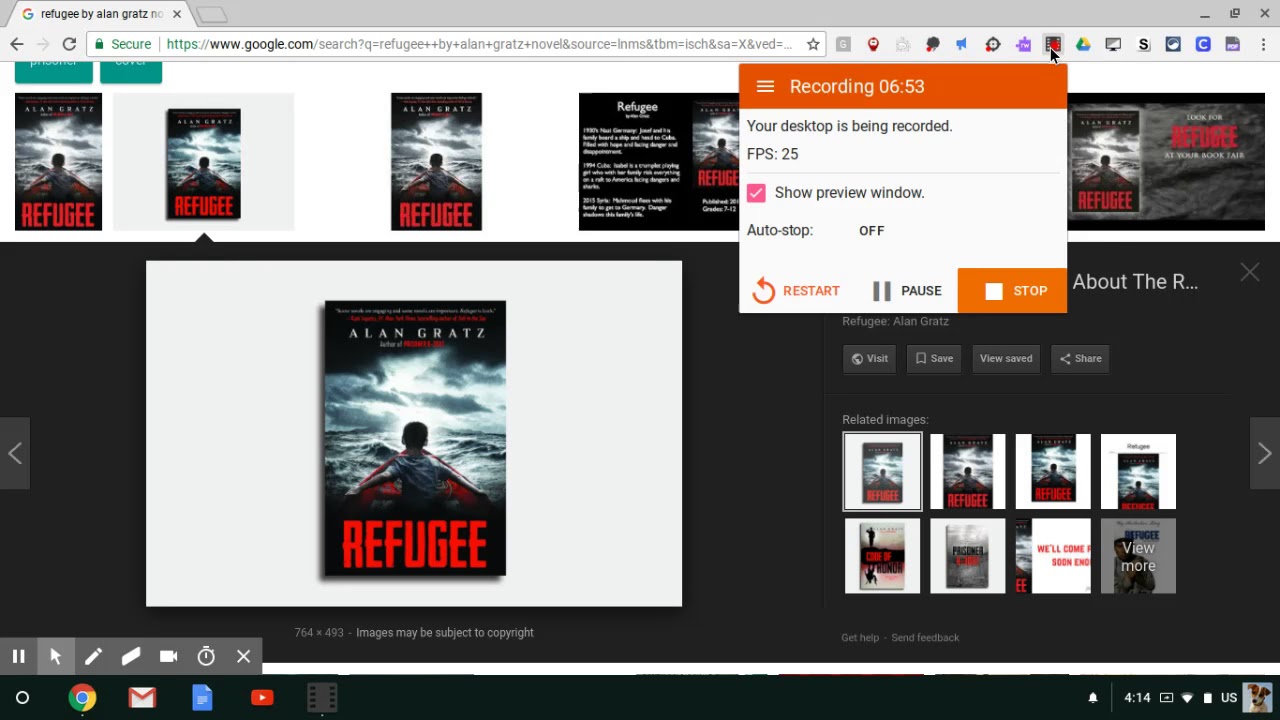1280x720 pixels.
Task: Share the Refugee image
Action: click(x=1080, y=358)
